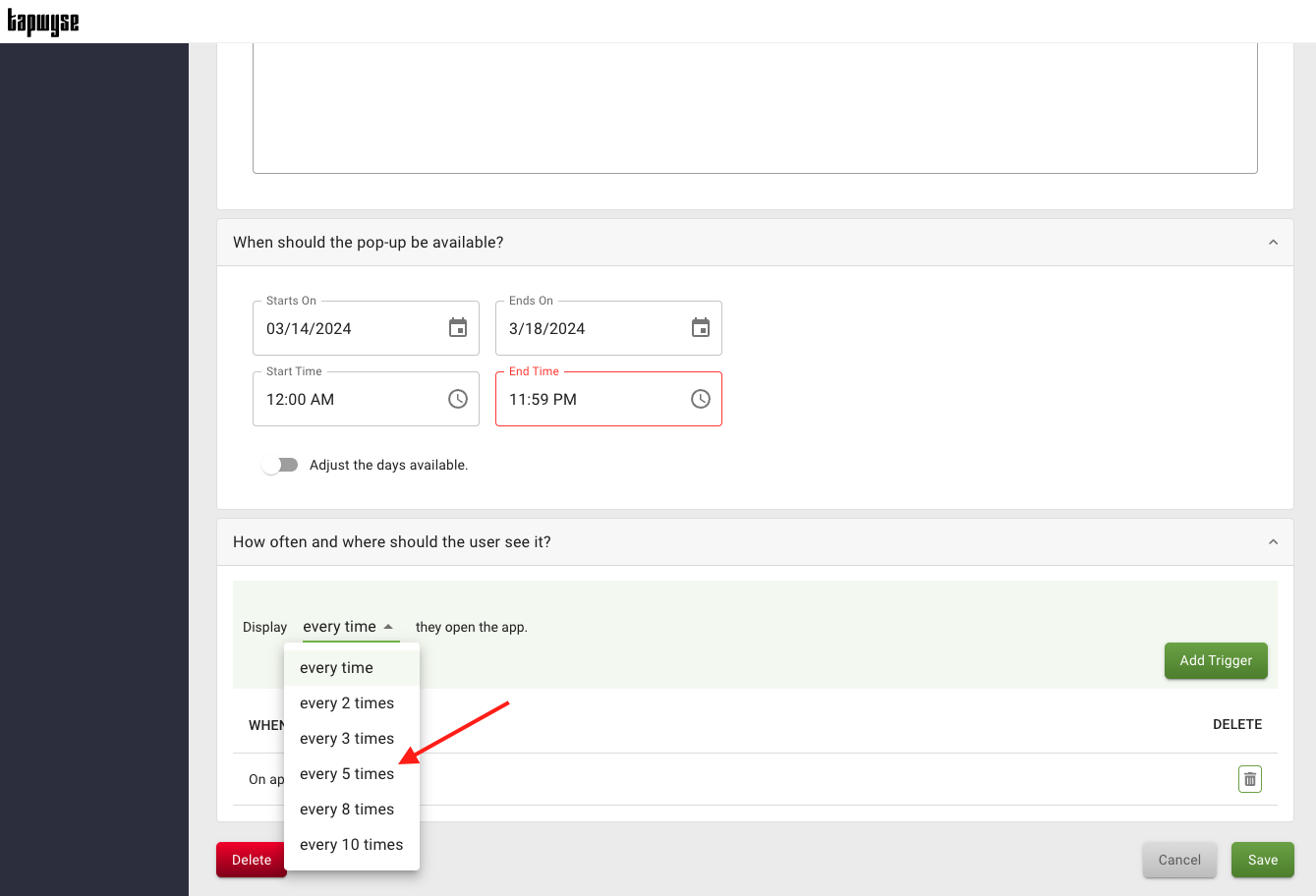1316x896 pixels.
Task: Toggle the Adjust the days available switch
Action: (x=280, y=465)
